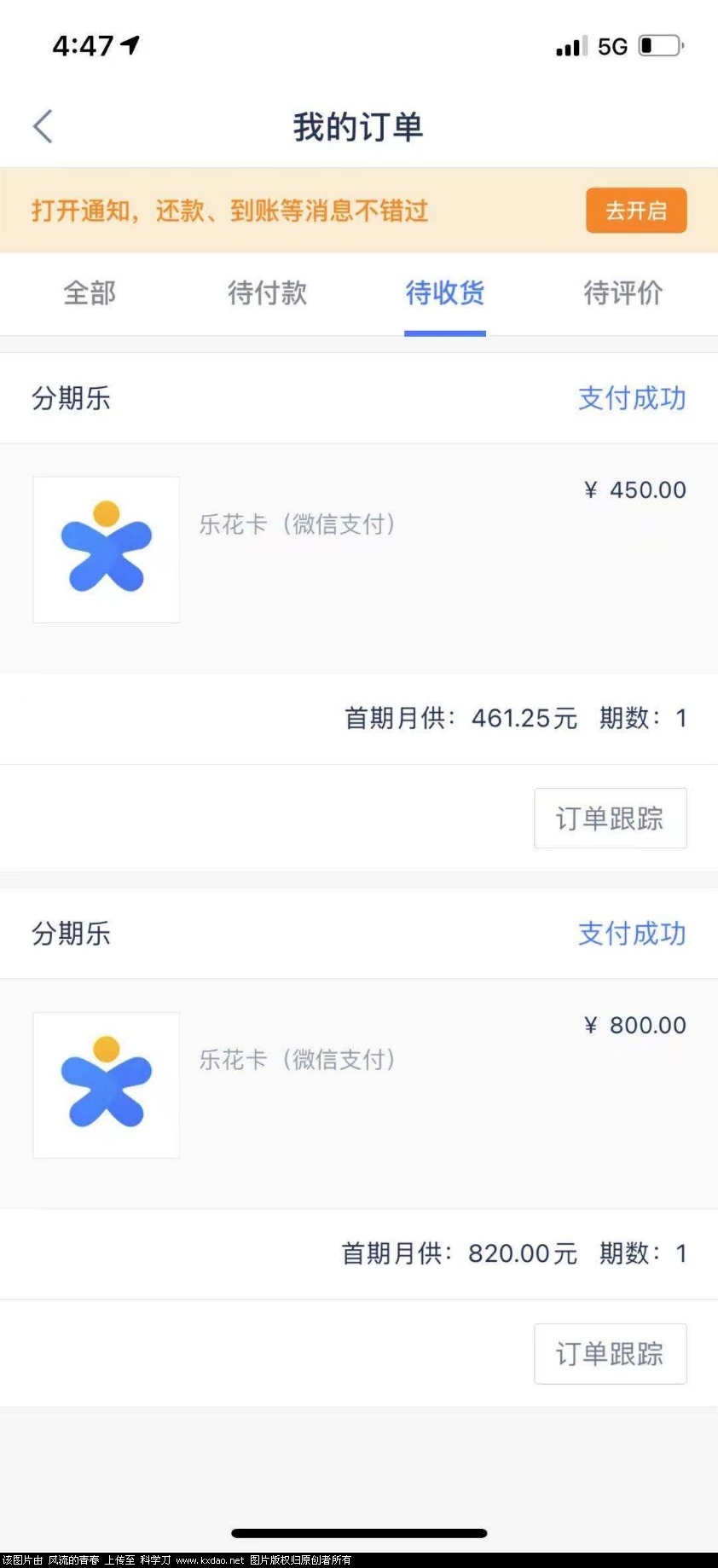Tap 支付成功 status on second order
The width and height of the screenshot is (718, 1568).
point(632,934)
